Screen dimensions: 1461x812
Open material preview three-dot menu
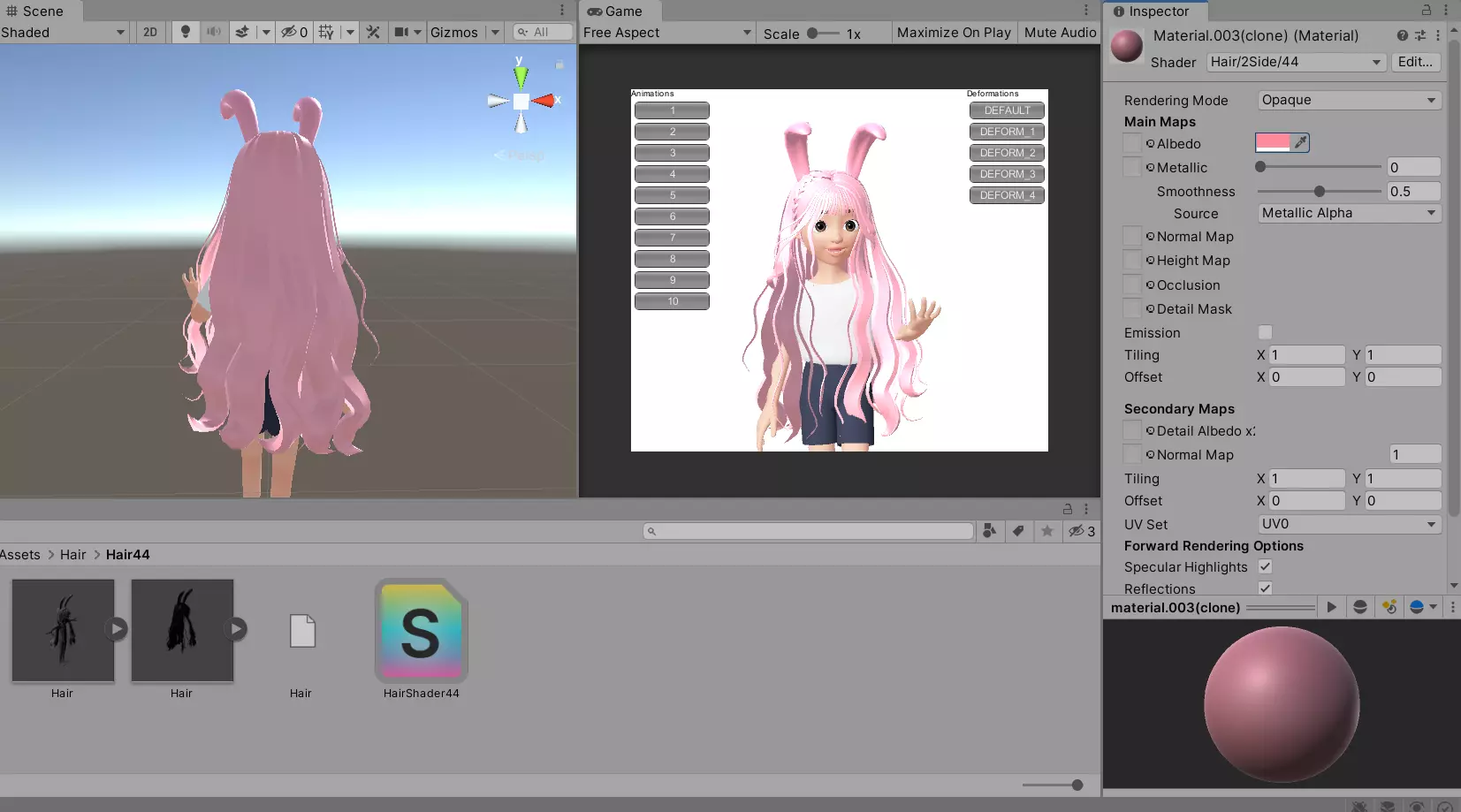click(1452, 607)
